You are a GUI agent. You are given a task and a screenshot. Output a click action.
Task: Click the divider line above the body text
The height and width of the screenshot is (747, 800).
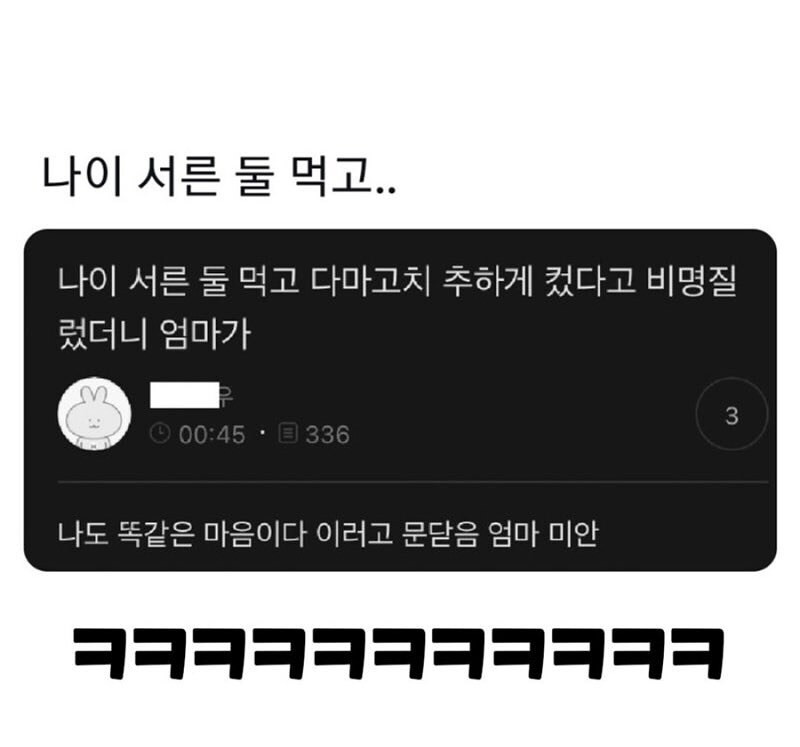click(413, 482)
